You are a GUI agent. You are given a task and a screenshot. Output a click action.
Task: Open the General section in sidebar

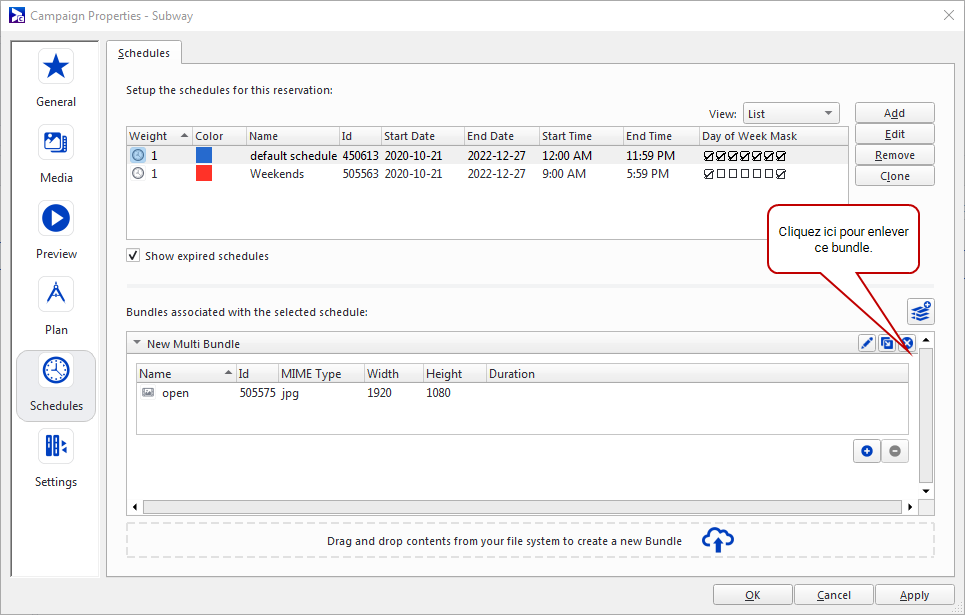tap(56, 76)
